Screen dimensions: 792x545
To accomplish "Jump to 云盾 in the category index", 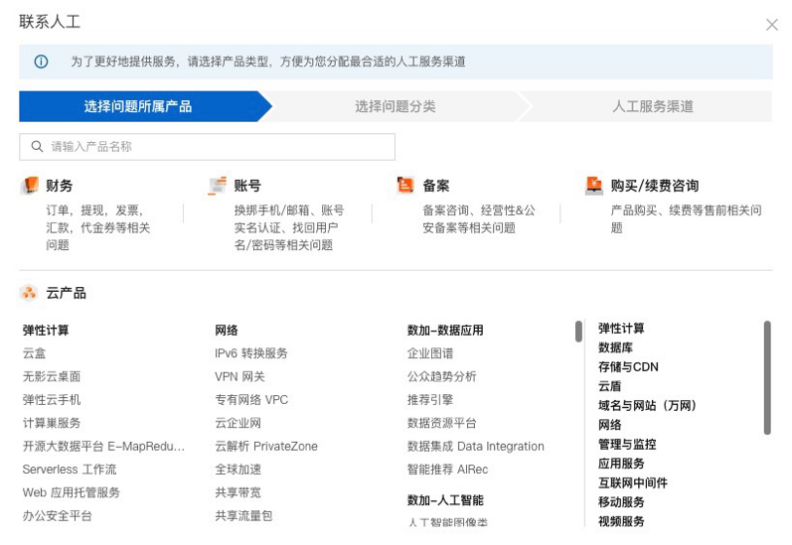I will [610, 386].
